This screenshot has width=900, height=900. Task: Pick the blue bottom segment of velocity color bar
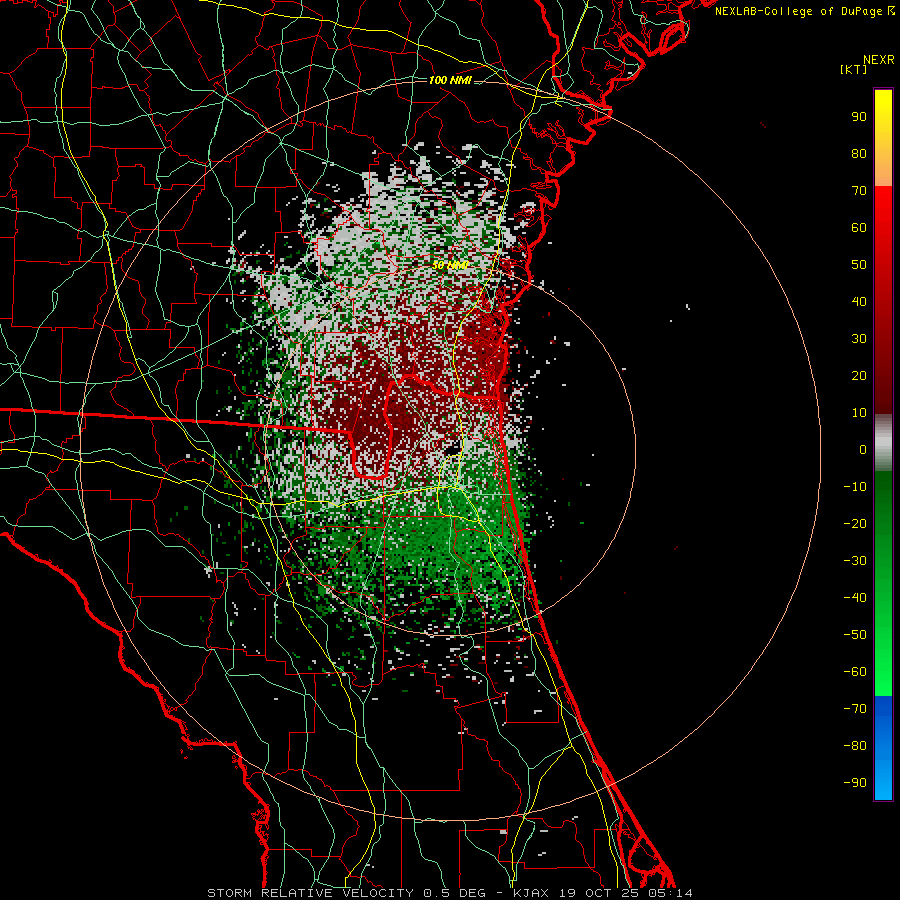883,748
